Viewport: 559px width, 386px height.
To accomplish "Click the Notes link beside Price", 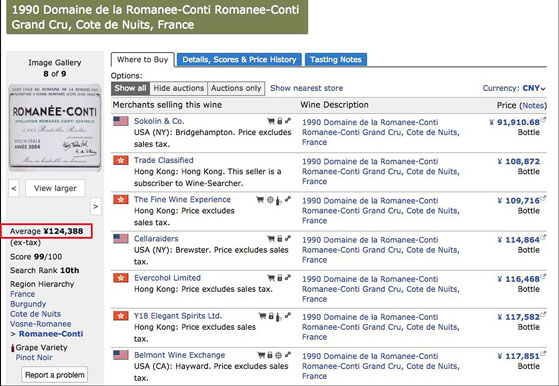I will (x=533, y=105).
